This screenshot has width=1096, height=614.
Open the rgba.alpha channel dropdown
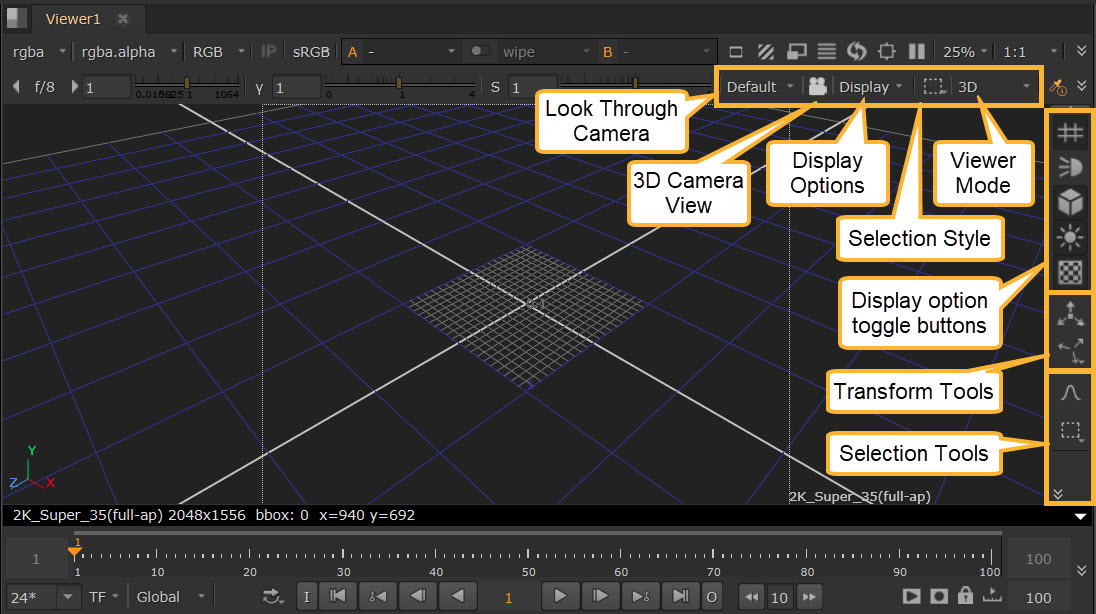click(129, 52)
